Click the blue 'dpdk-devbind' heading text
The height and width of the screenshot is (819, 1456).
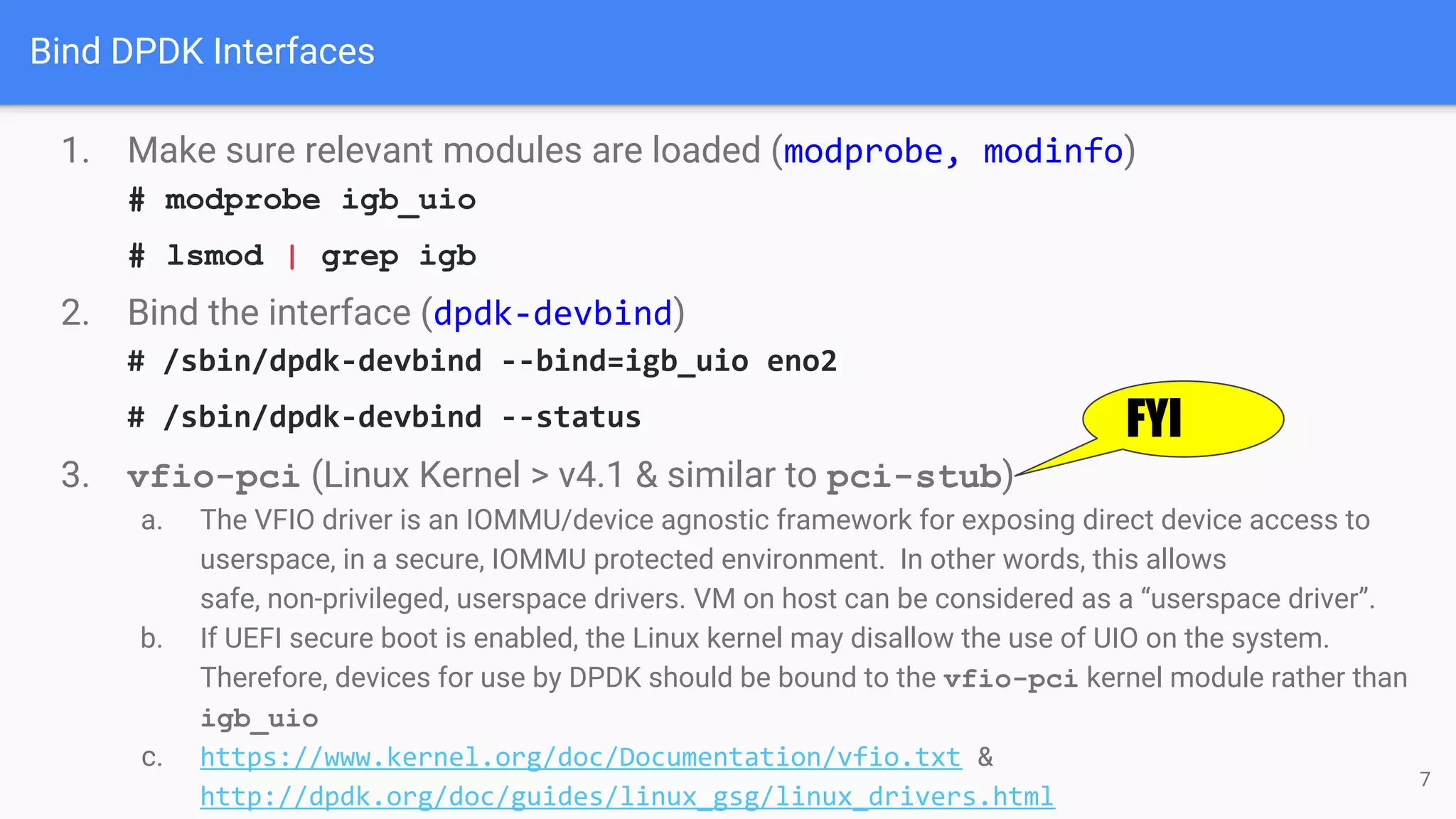point(553,314)
